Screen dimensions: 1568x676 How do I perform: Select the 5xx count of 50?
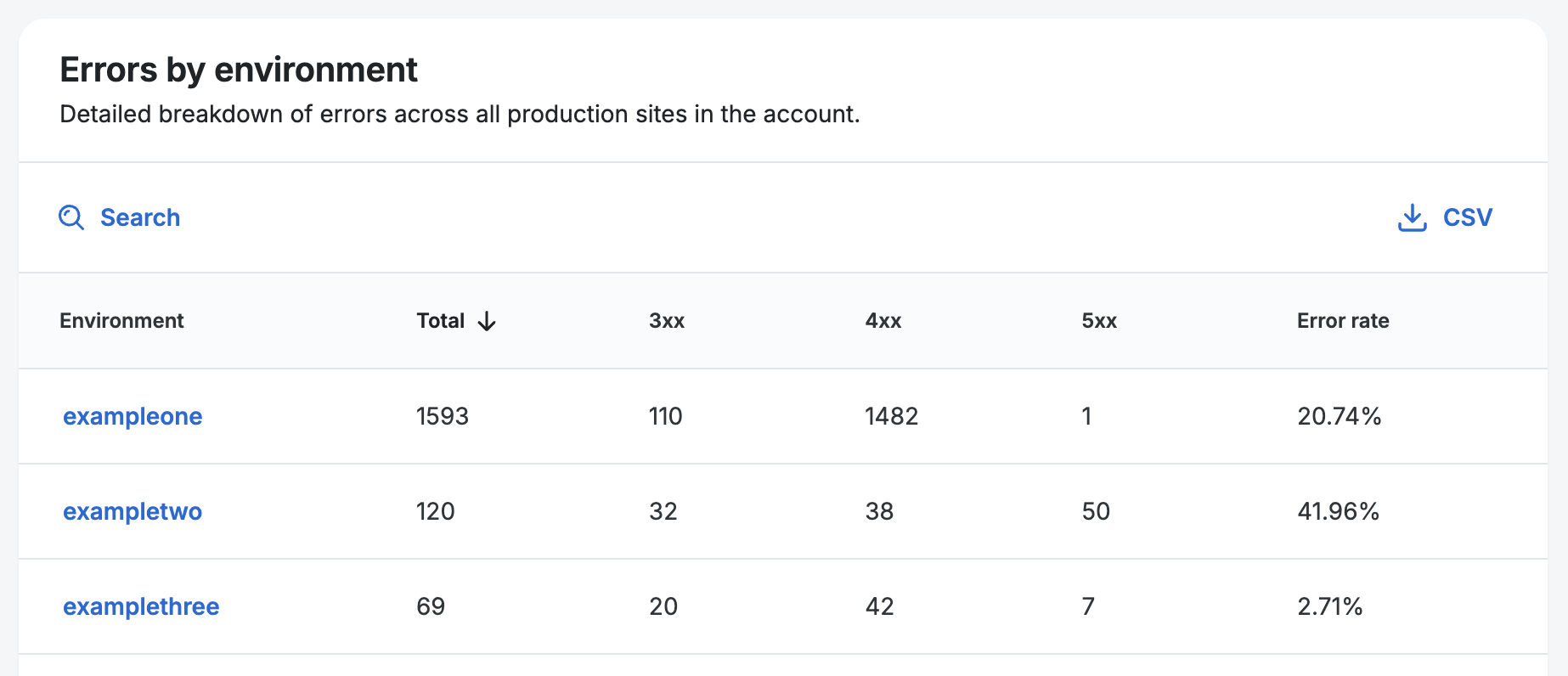[x=1096, y=511]
